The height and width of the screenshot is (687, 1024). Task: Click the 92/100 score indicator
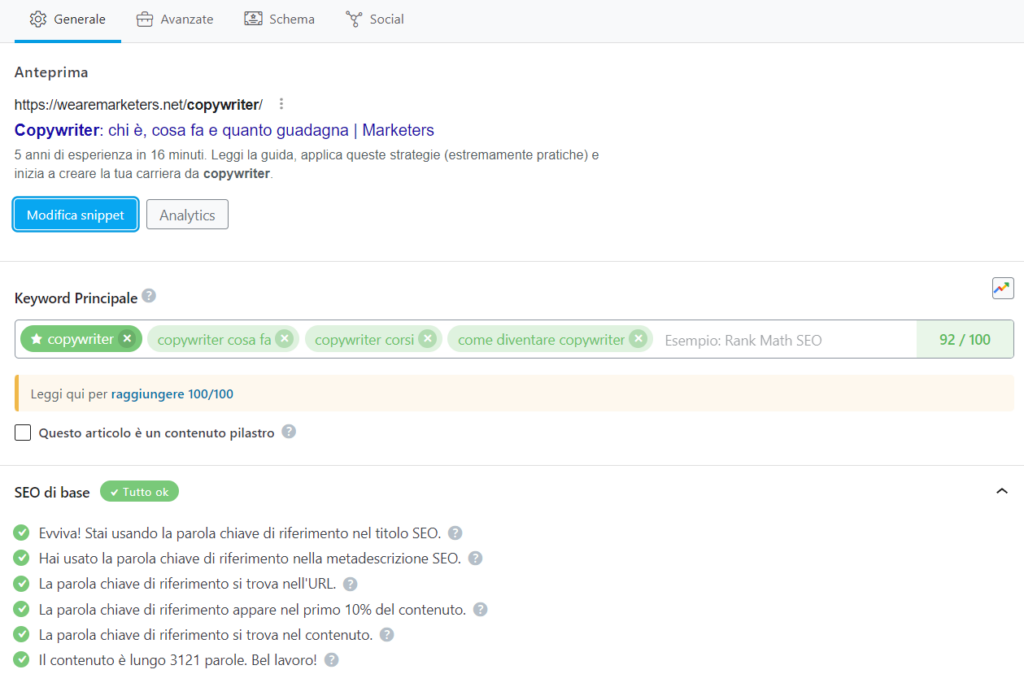click(964, 339)
